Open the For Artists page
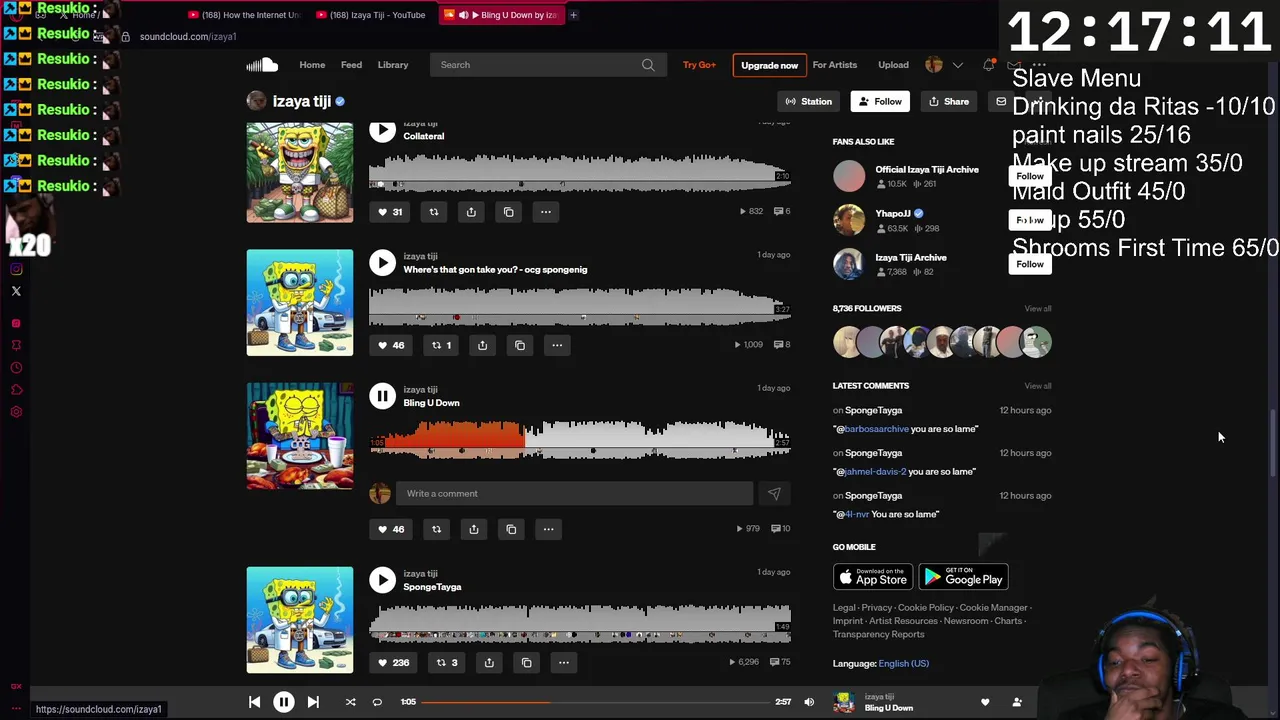 (x=835, y=65)
